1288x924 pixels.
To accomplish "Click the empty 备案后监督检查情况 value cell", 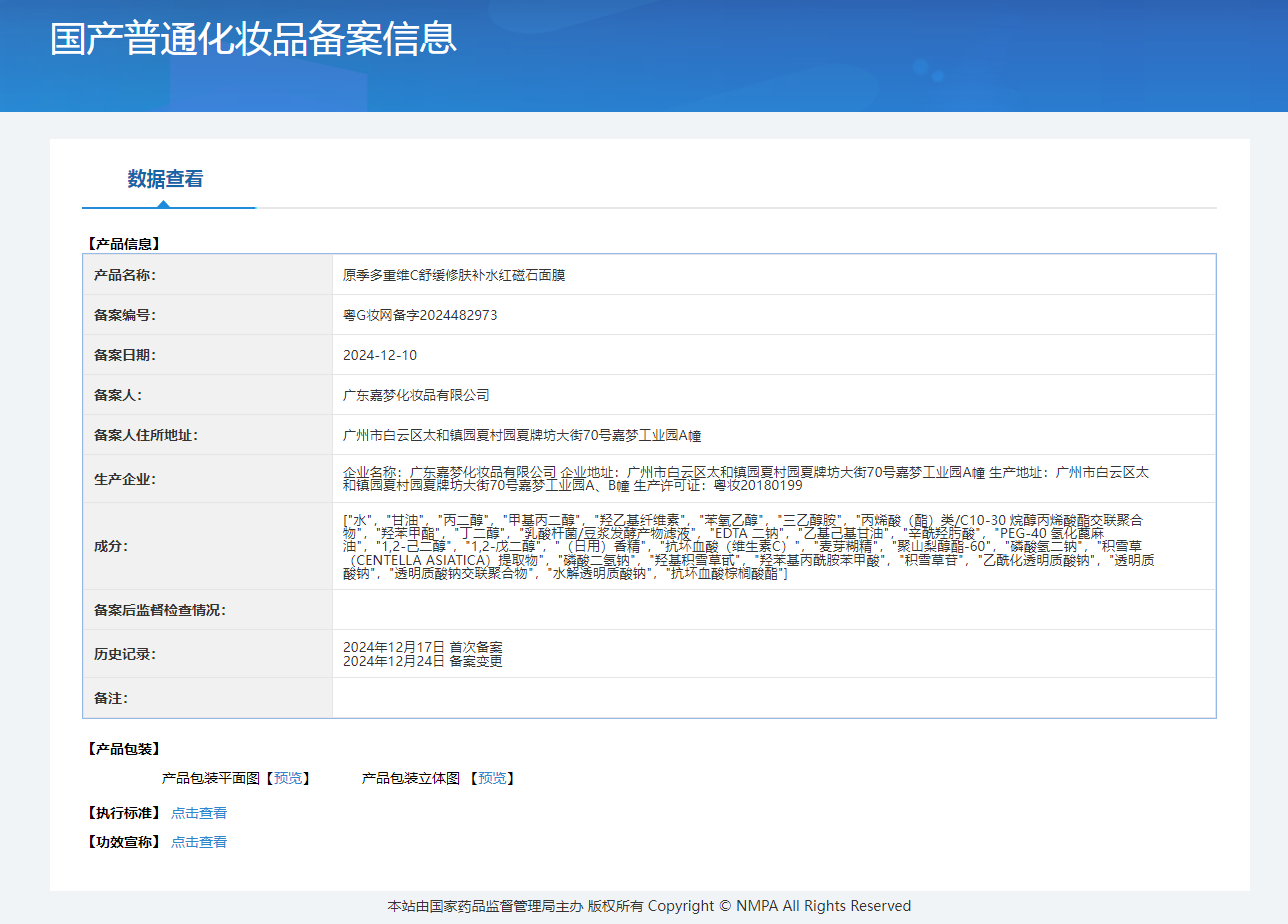I will [x=773, y=610].
